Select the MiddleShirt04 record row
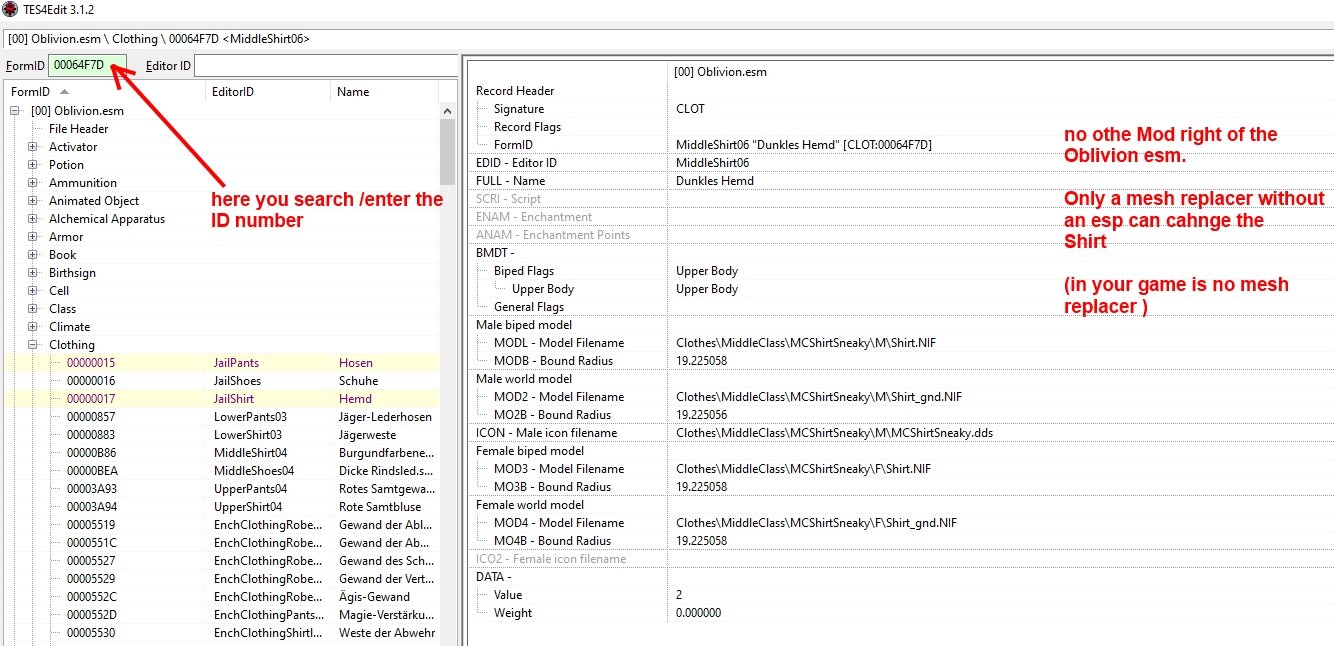Viewport: 1334px width, 646px height. click(222, 453)
